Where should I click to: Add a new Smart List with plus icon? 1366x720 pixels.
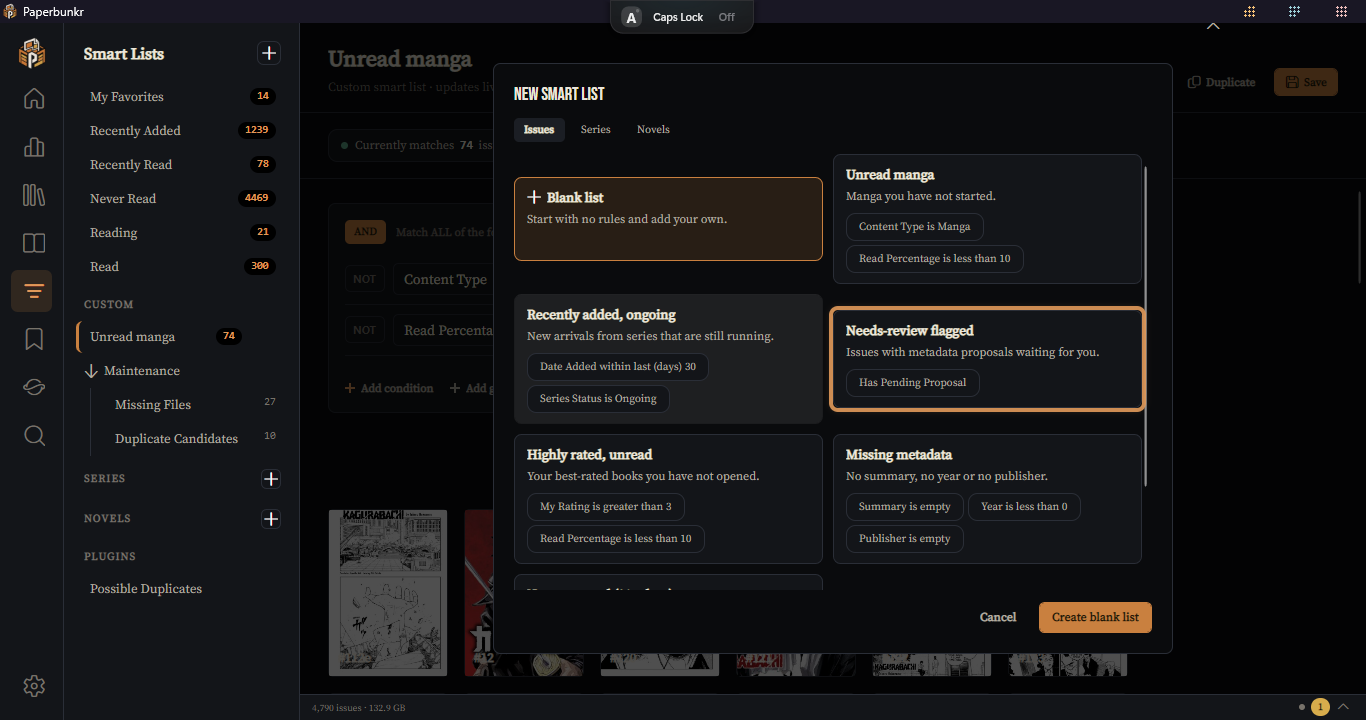click(269, 53)
